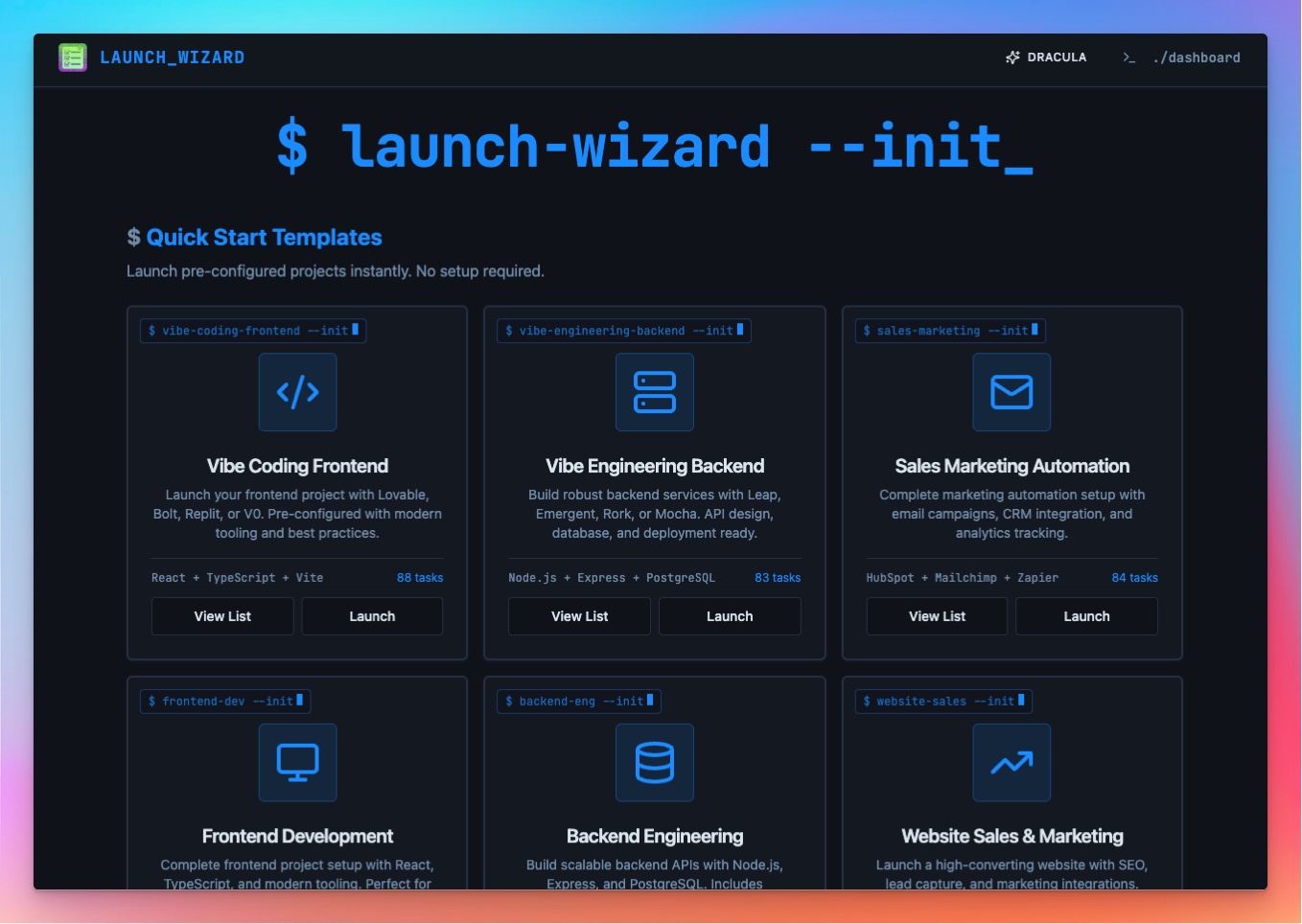
Task: Click the server icon for Vibe Engineering Backend
Action: (x=655, y=392)
